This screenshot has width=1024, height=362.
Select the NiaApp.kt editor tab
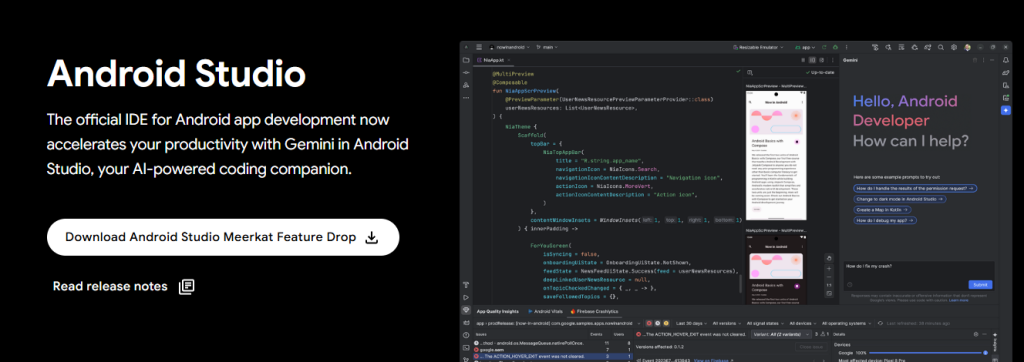(x=494, y=60)
